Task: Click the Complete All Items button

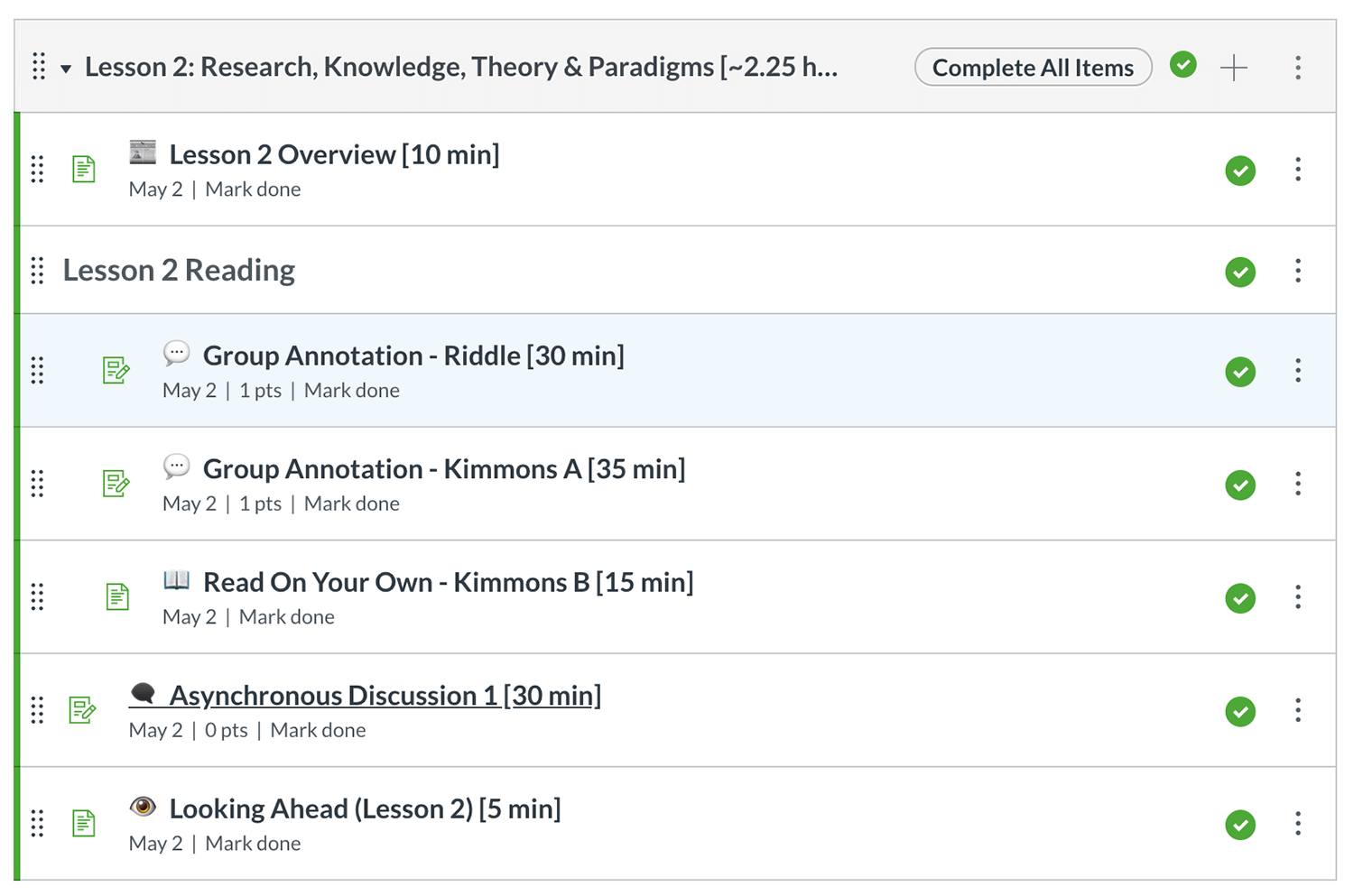Action: (x=1033, y=68)
